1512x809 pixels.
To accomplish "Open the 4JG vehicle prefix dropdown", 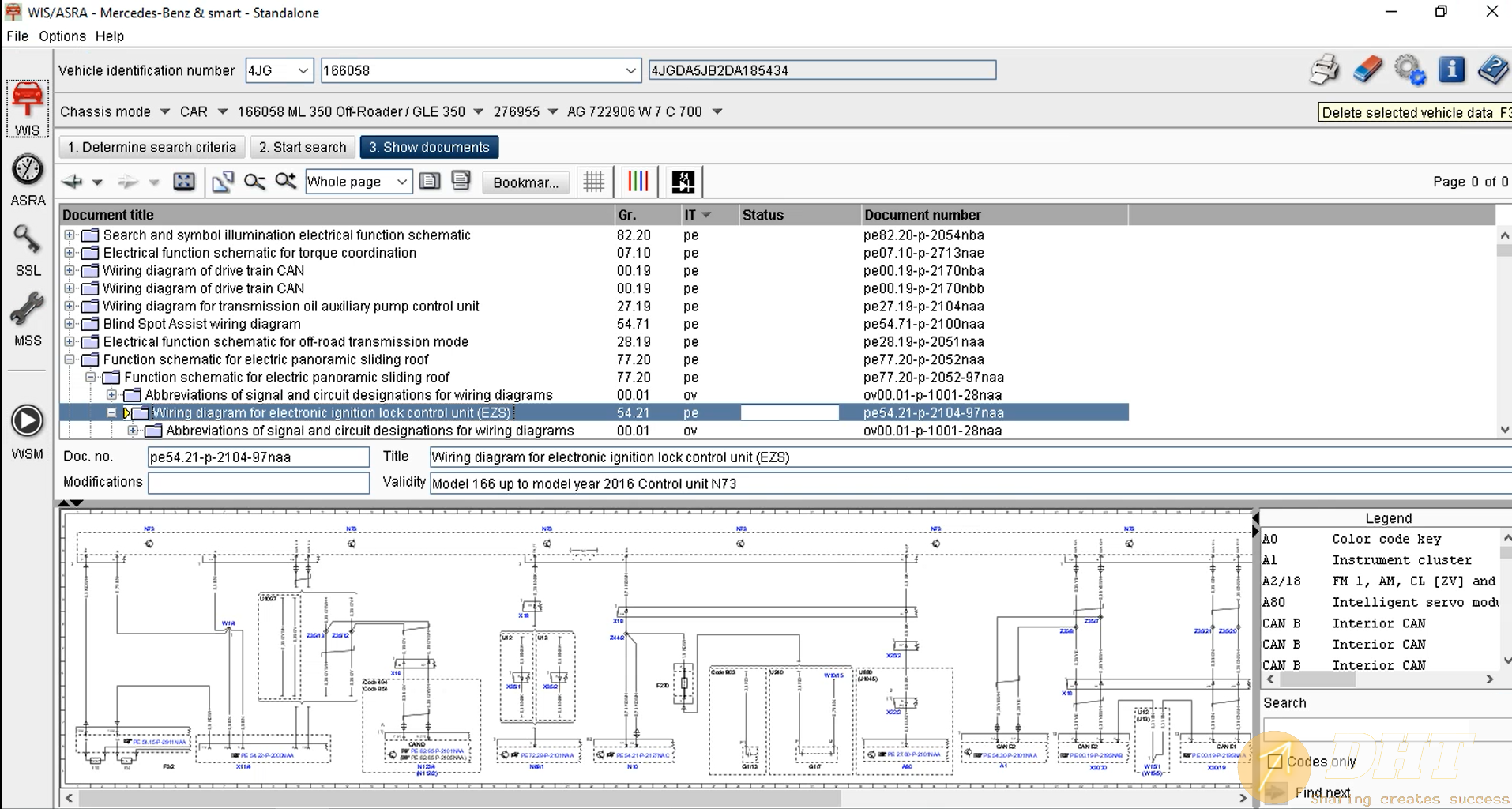I will coord(302,70).
